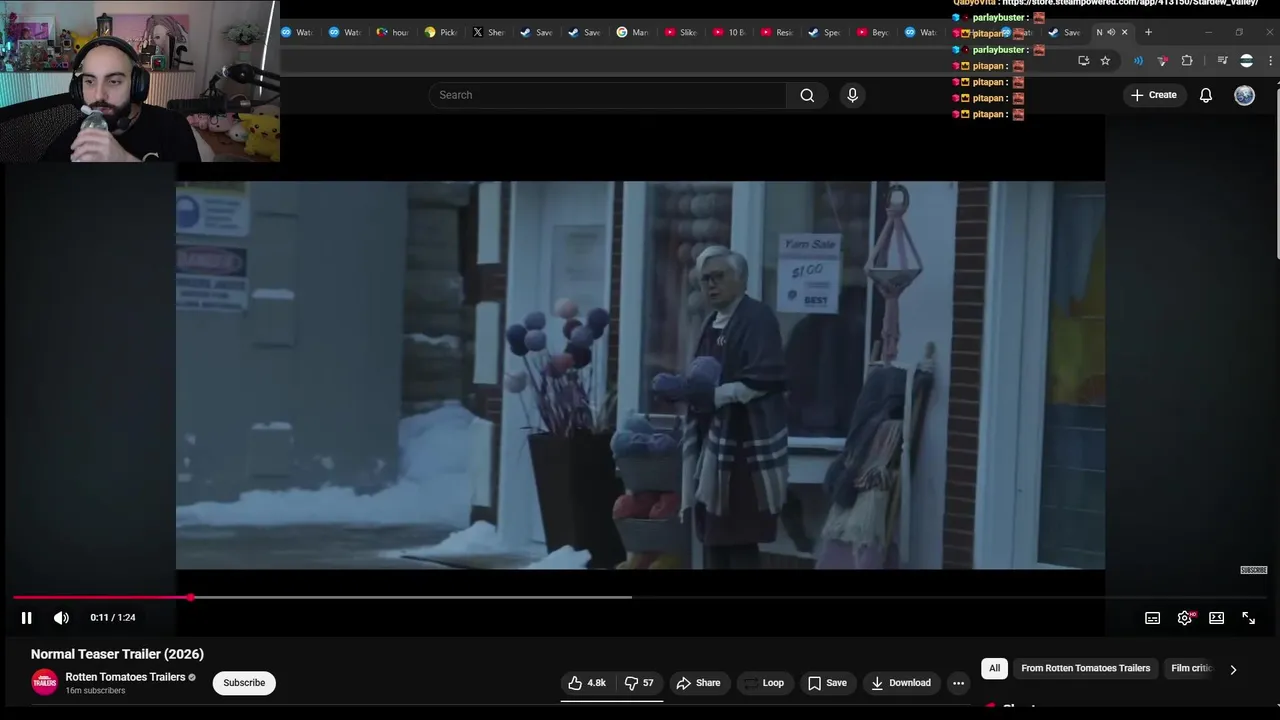Focus the YouTube search field
The image size is (1280, 720).
[x=607, y=95]
